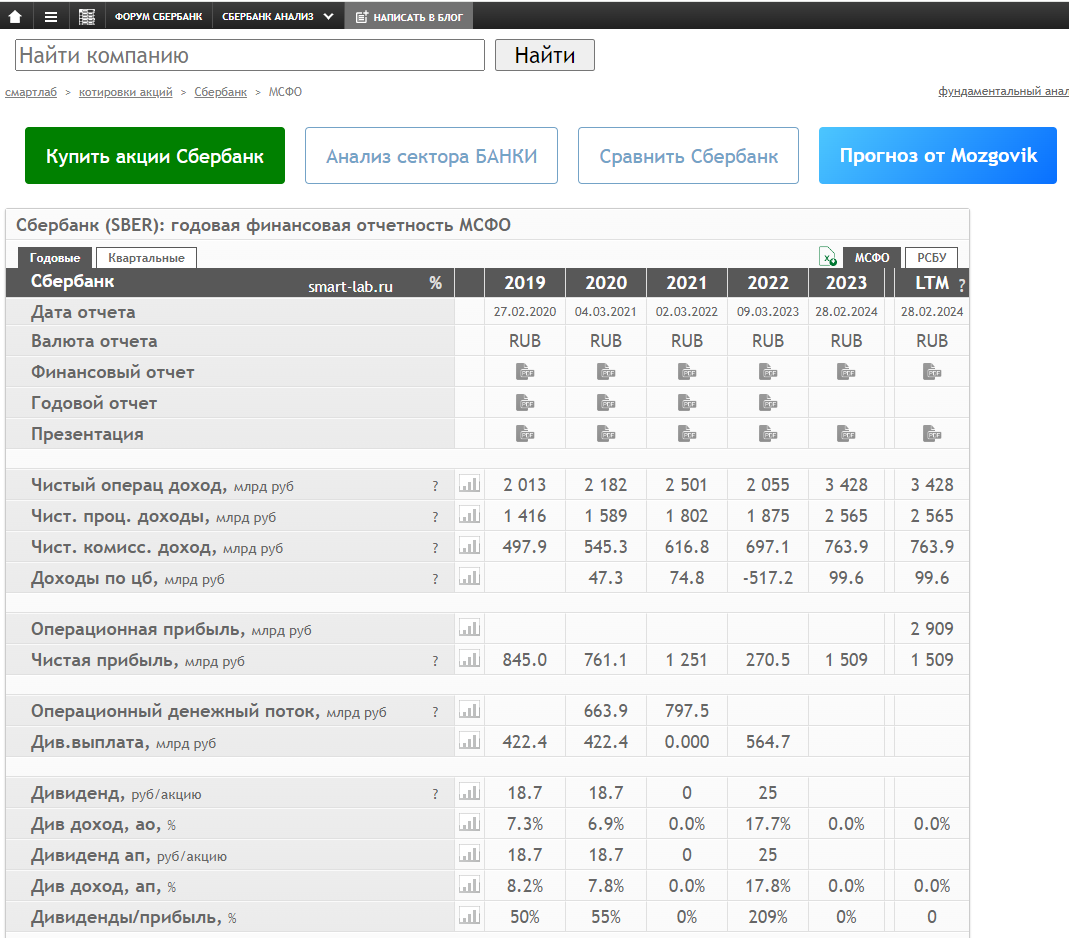Follow the Сбербанк breadcrumb link
Viewport: 1069px width, 938px height.
[x=220, y=92]
